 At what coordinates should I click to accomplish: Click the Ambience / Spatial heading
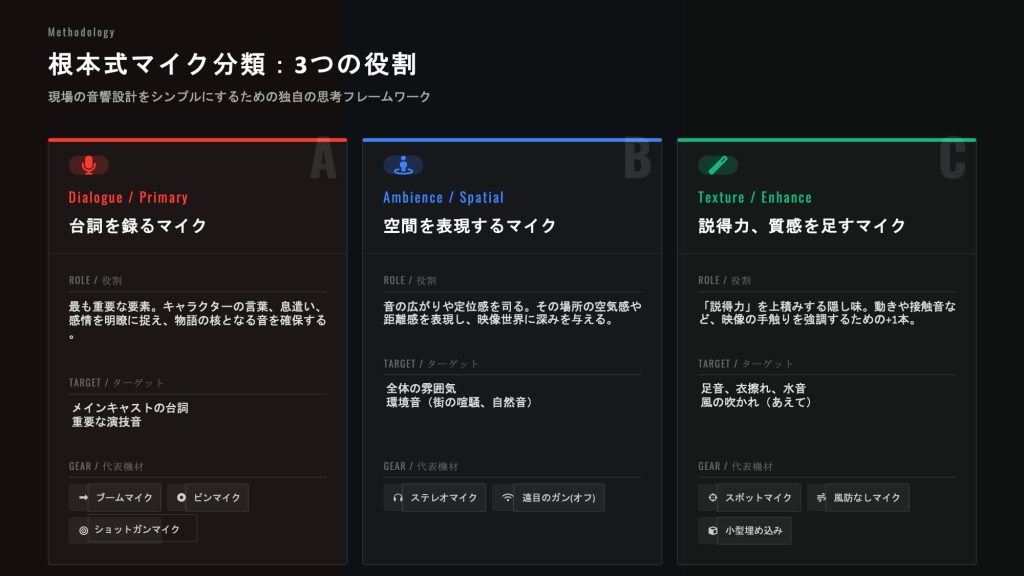(x=443, y=197)
